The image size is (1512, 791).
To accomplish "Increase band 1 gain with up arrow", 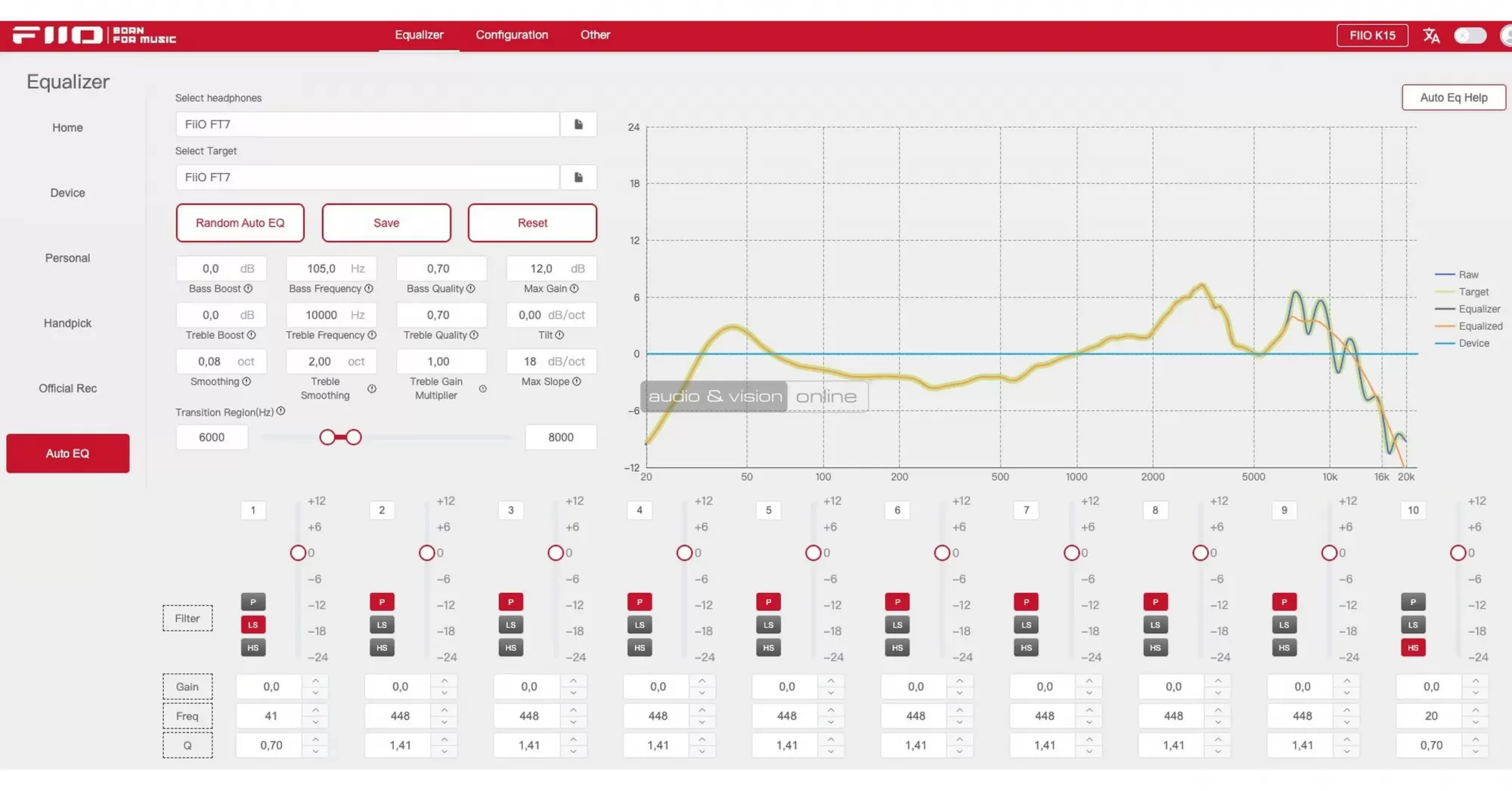I will (x=315, y=681).
